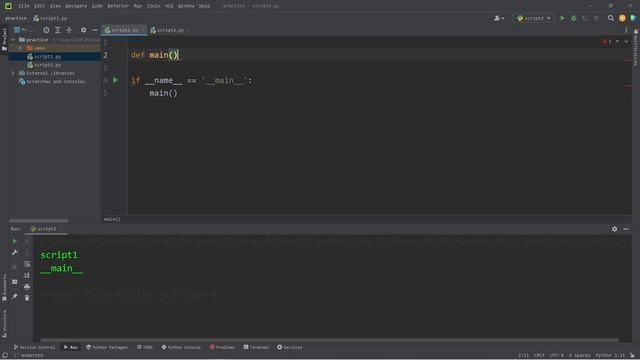Pin the script2 Run tab

point(15,296)
